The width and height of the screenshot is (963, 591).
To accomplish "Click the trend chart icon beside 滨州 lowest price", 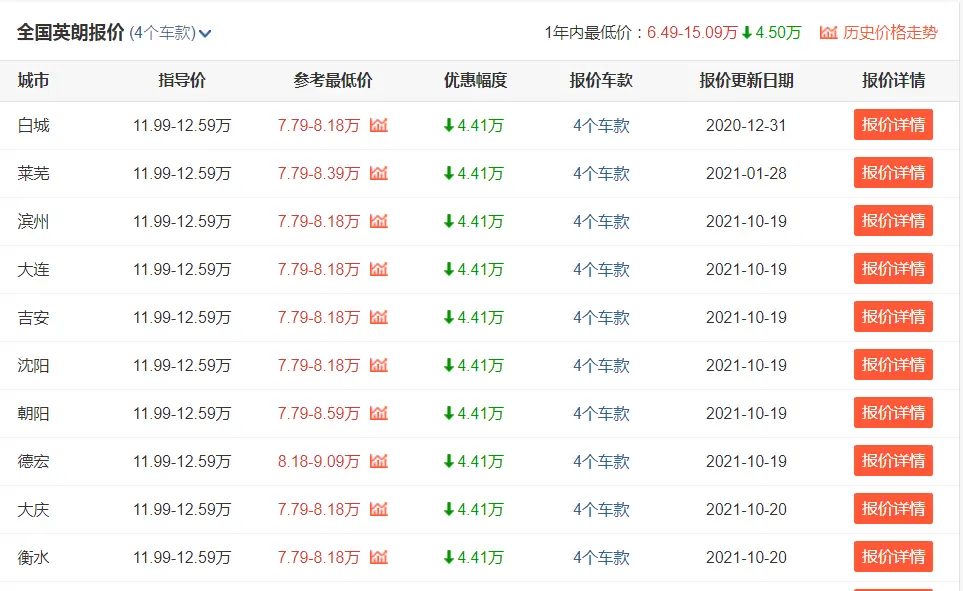I will click(x=378, y=221).
